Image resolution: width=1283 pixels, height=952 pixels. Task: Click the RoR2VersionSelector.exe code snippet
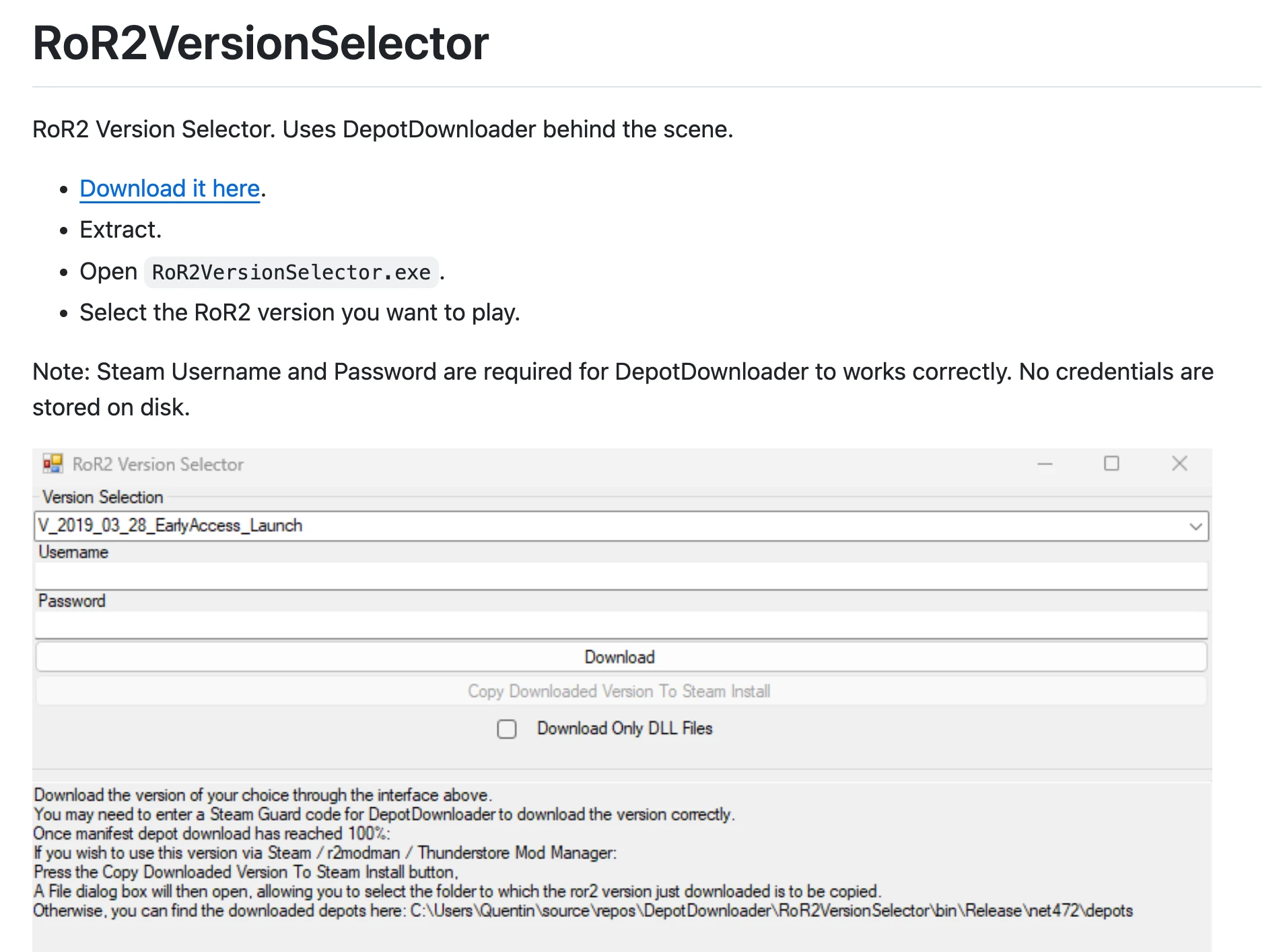tap(291, 273)
